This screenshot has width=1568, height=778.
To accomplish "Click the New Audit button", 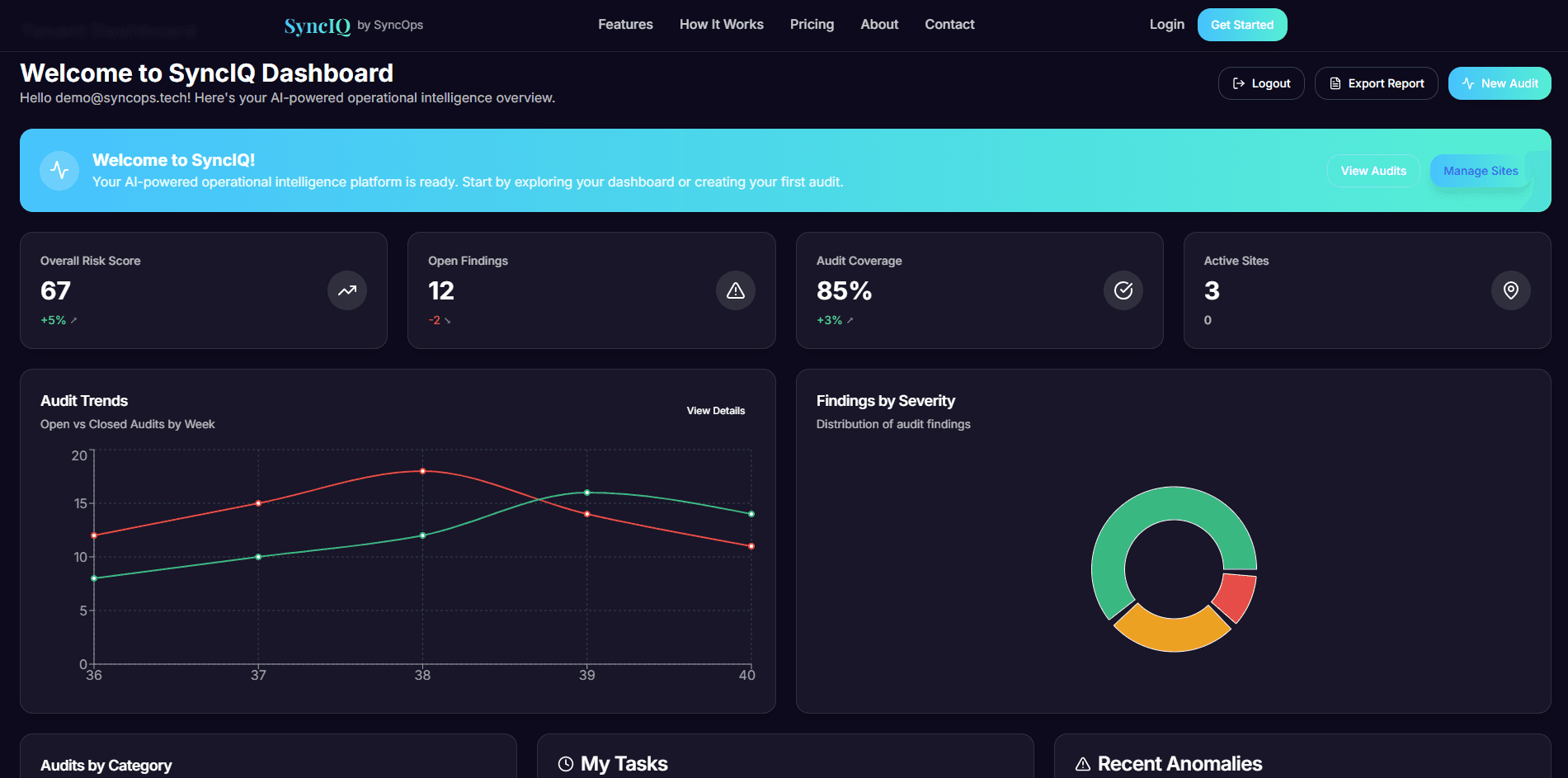I will (1499, 83).
